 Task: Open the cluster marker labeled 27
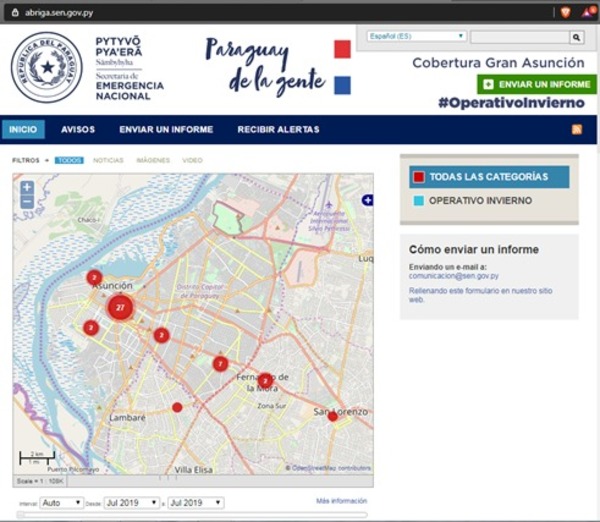click(x=120, y=307)
